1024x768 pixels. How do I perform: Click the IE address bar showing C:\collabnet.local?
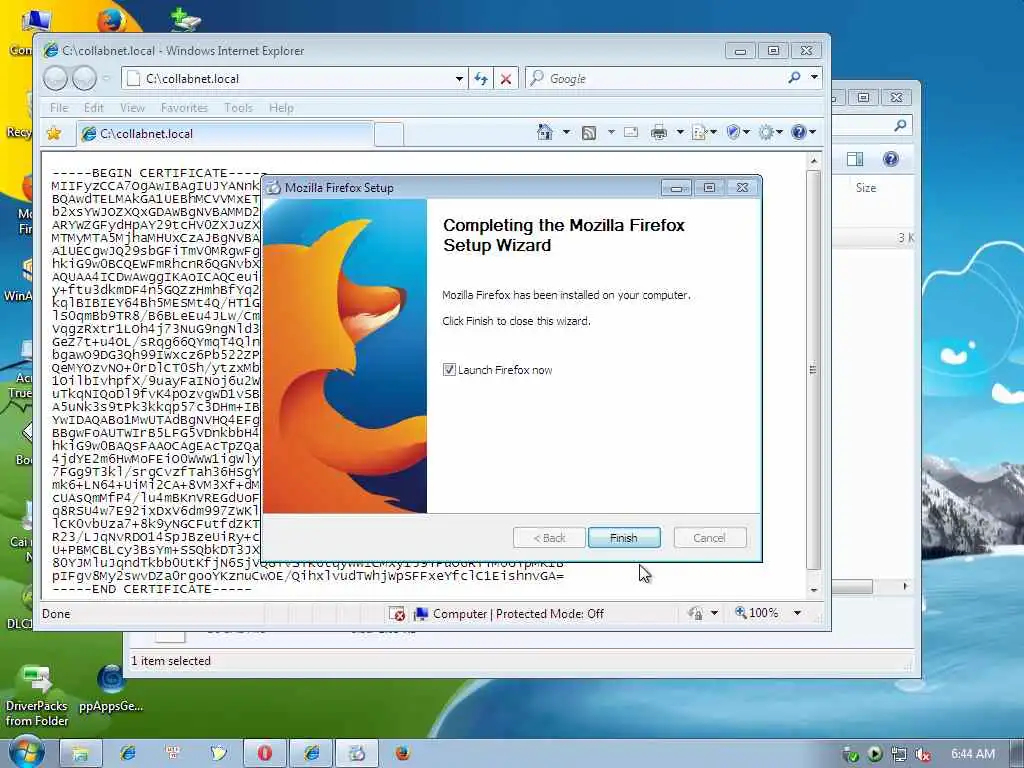pyautogui.click(x=287, y=78)
